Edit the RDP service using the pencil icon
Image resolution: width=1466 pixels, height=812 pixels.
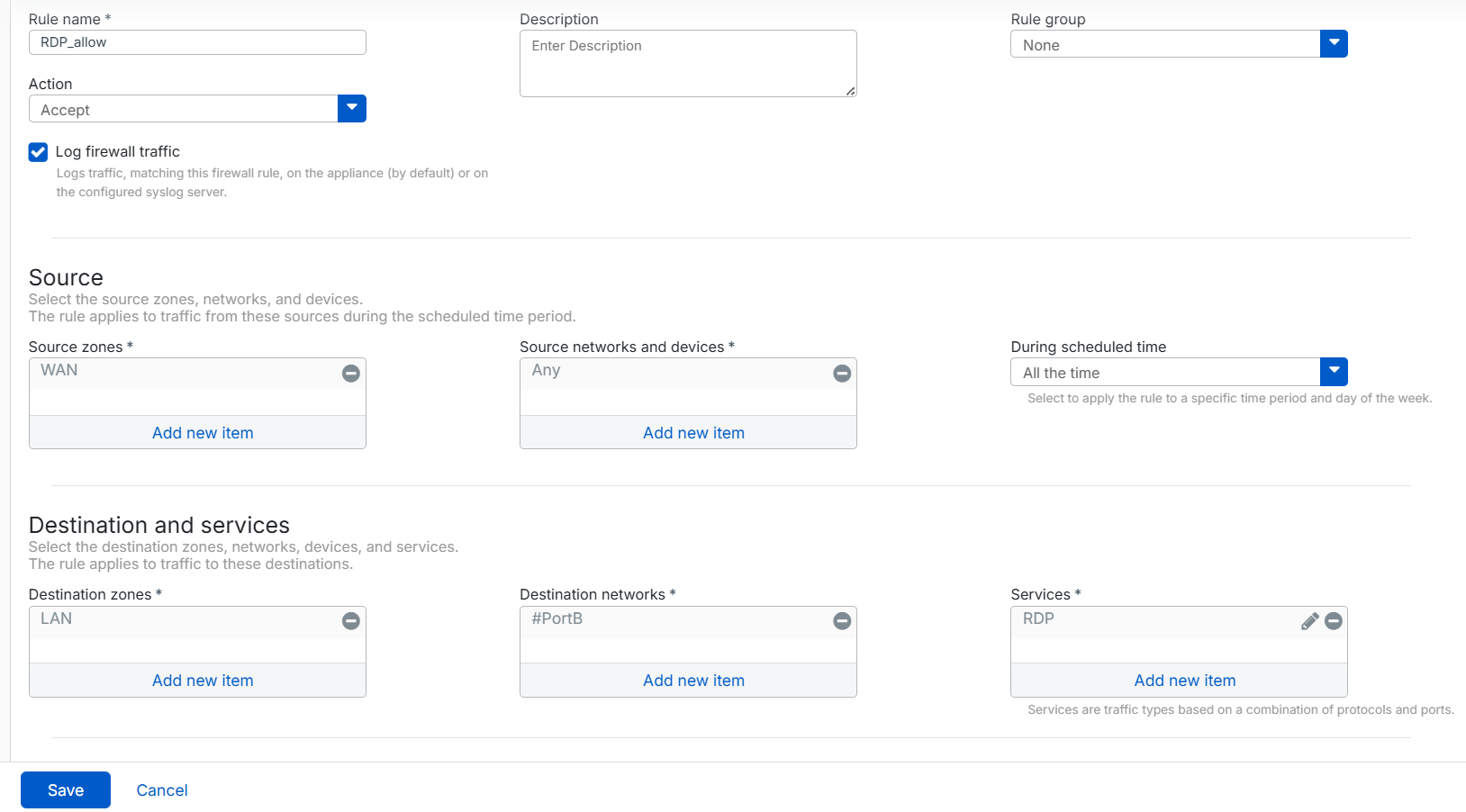pyautogui.click(x=1309, y=620)
